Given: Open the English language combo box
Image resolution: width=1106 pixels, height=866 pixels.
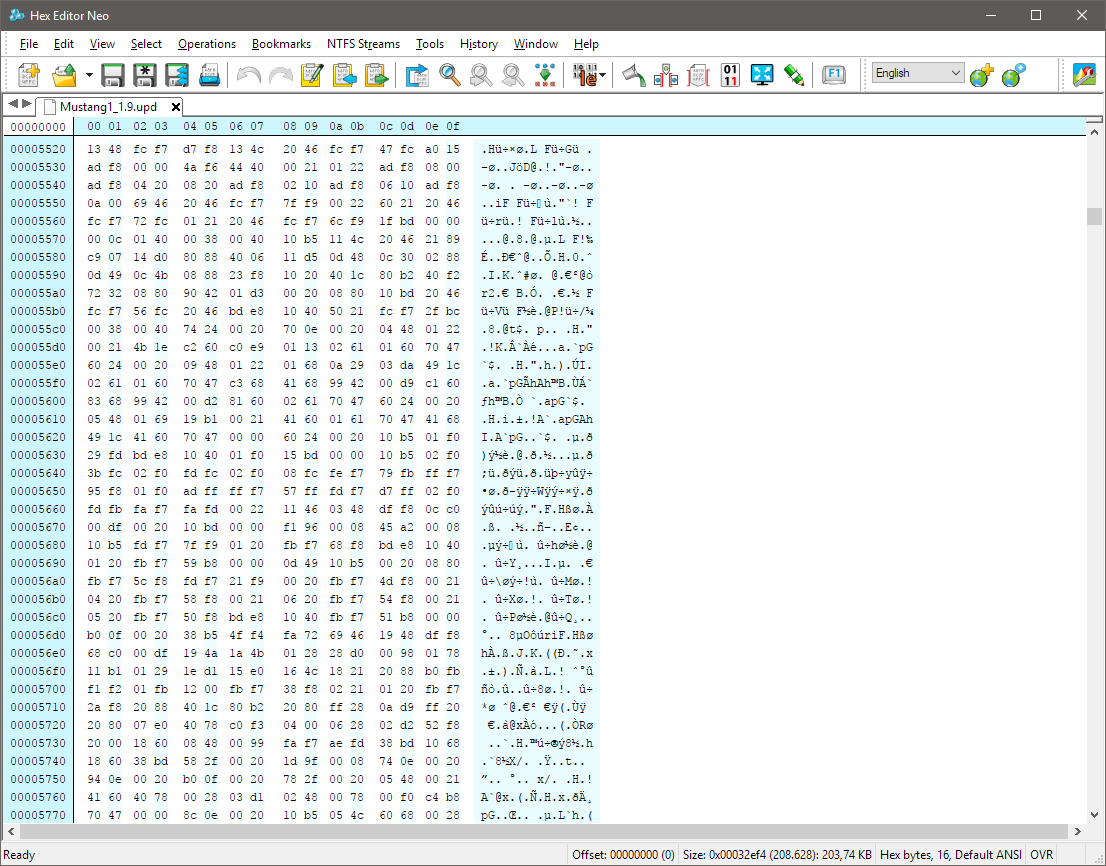Looking at the screenshot, I should click(917, 73).
